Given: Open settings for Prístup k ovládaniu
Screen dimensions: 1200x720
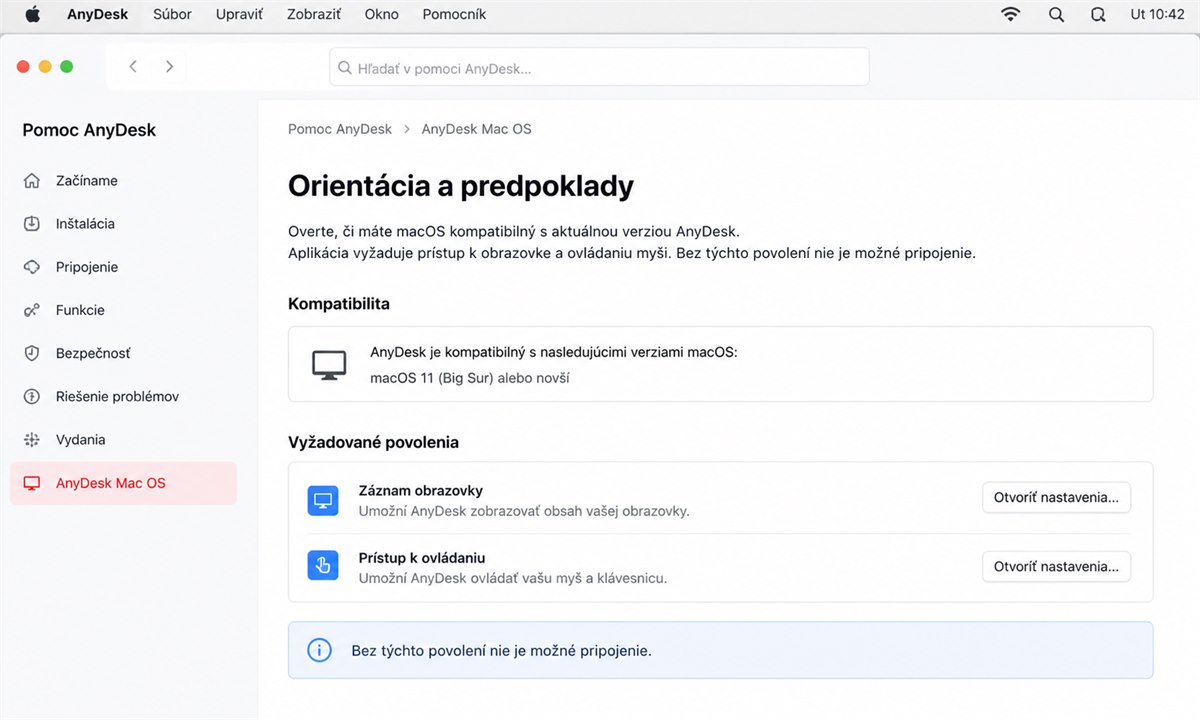Looking at the screenshot, I should point(1056,566).
